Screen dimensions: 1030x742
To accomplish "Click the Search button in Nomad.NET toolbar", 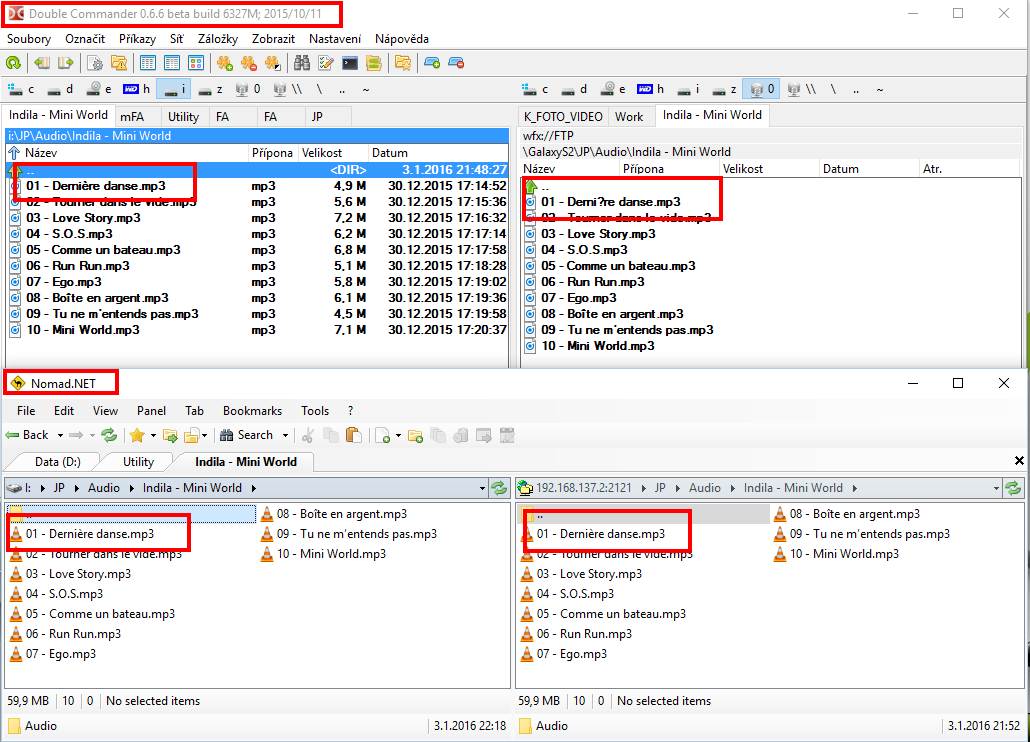I will tap(247, 435).
